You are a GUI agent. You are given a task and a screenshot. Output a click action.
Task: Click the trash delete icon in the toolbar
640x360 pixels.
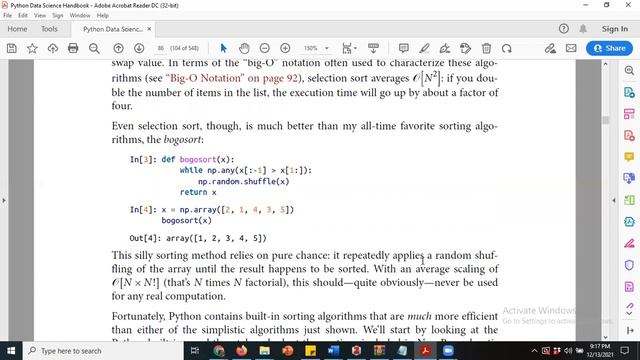click(486, 49)
